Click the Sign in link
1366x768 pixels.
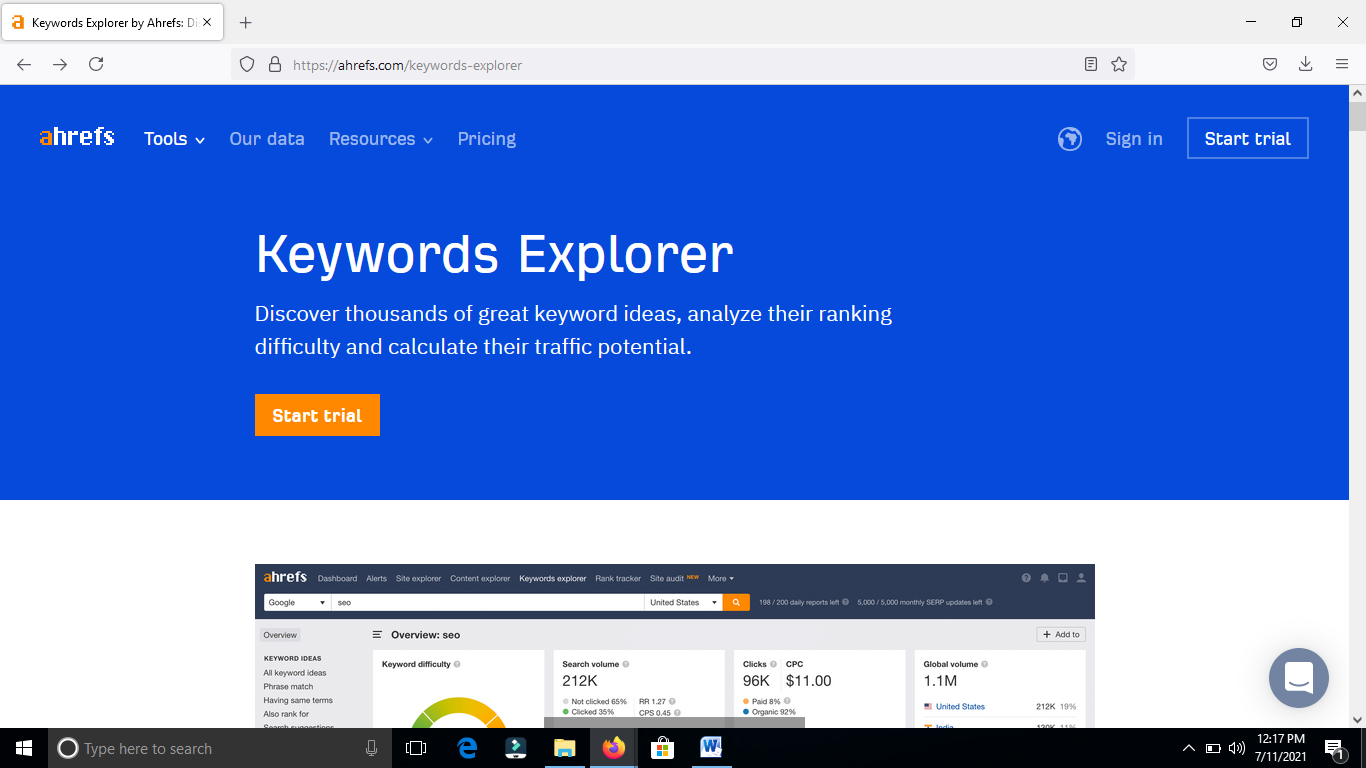[x=1134, y=139]
